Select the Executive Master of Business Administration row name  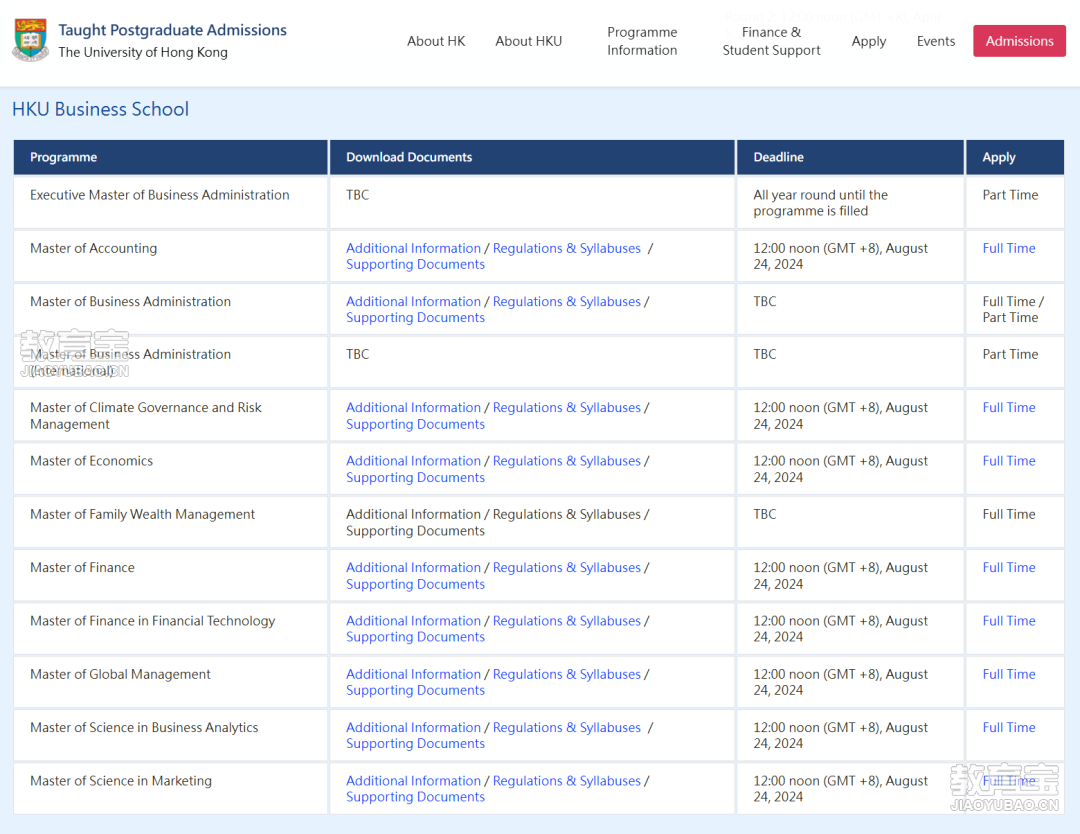click(160, 195)
